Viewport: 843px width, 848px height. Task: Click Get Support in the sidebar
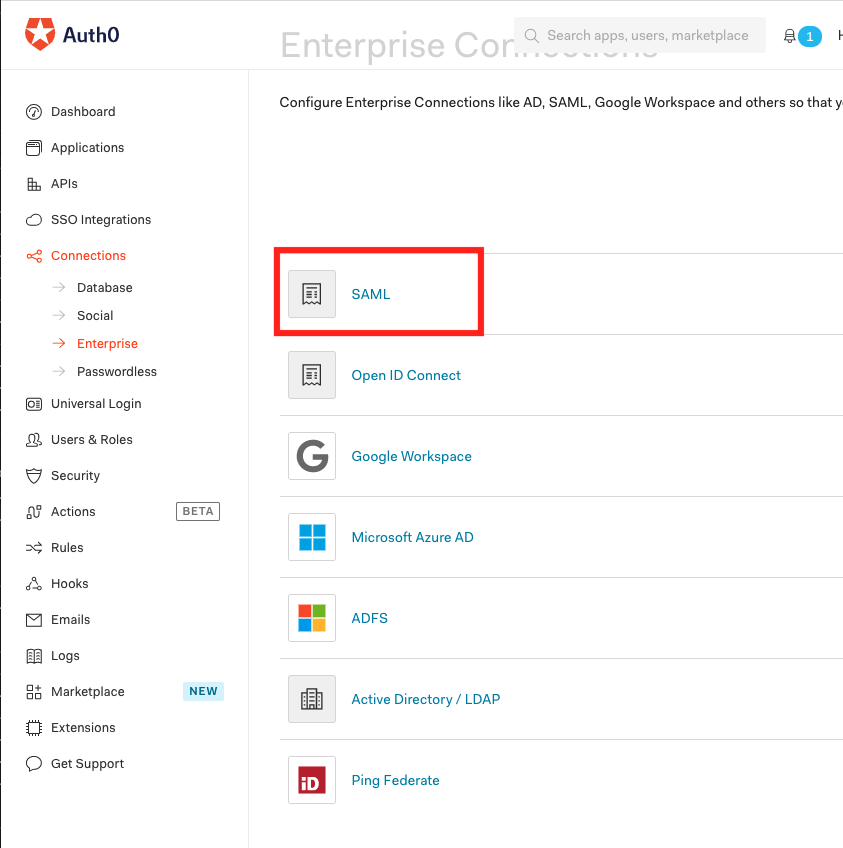(x=88, y=764)
